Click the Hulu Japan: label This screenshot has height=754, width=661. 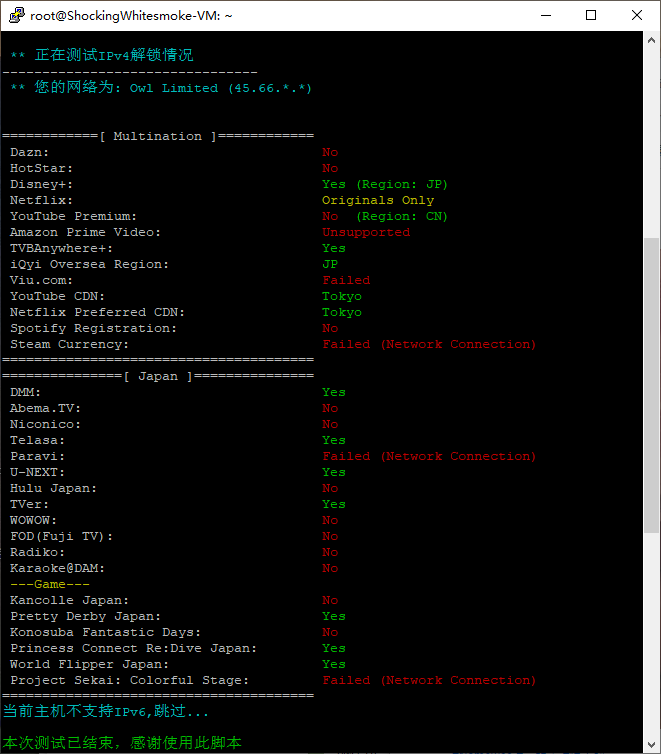click(x=53, y=488)
